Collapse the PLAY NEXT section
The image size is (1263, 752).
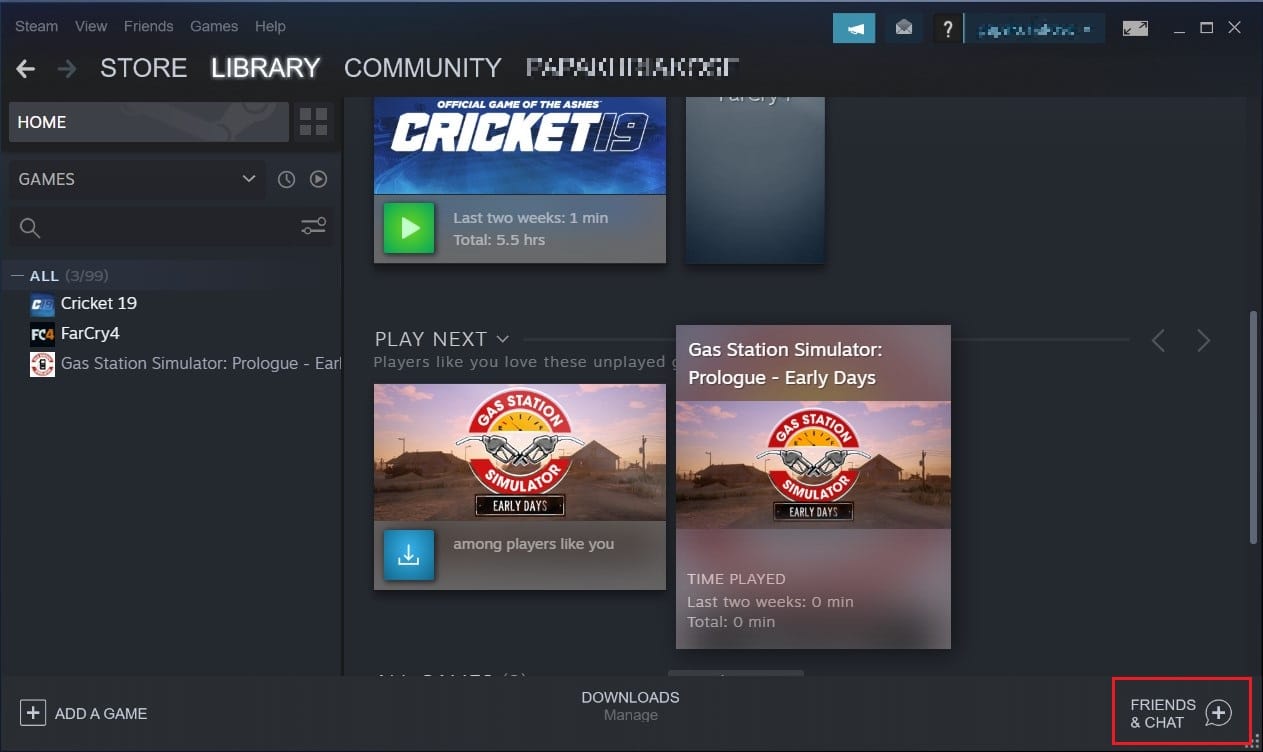coord(501,339)
